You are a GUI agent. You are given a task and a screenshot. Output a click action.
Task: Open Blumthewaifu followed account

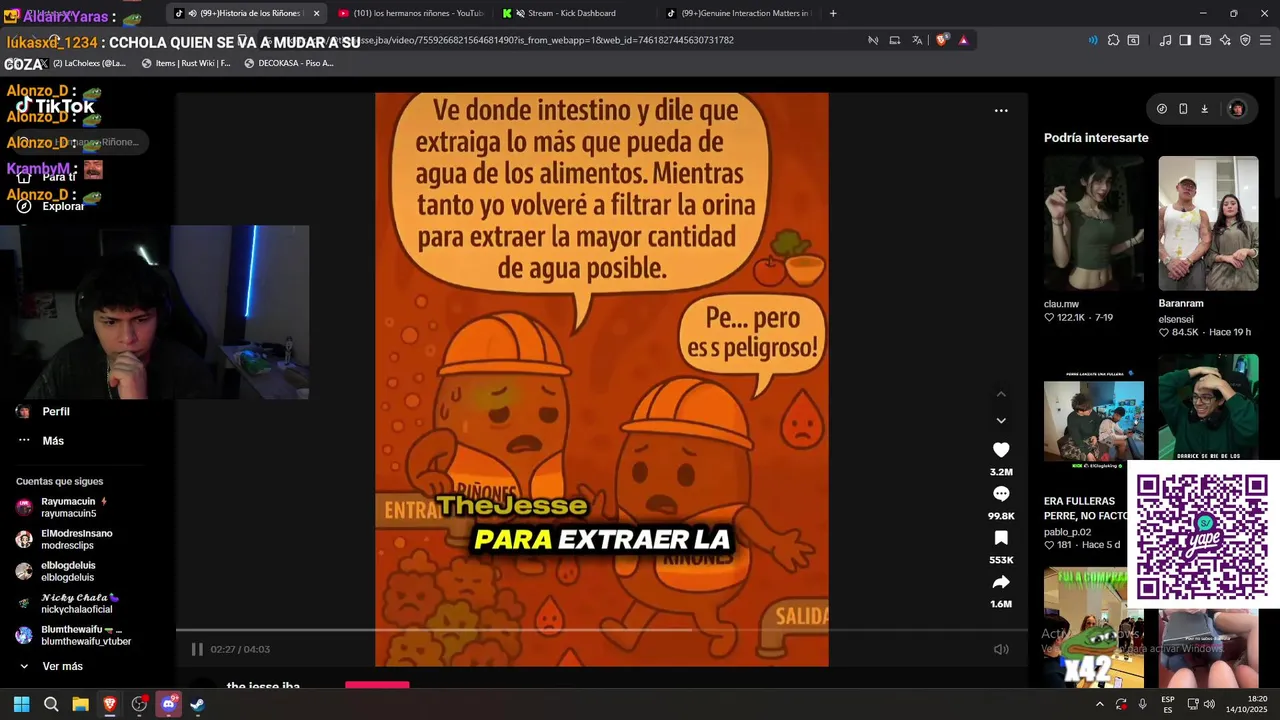[75, 635]
